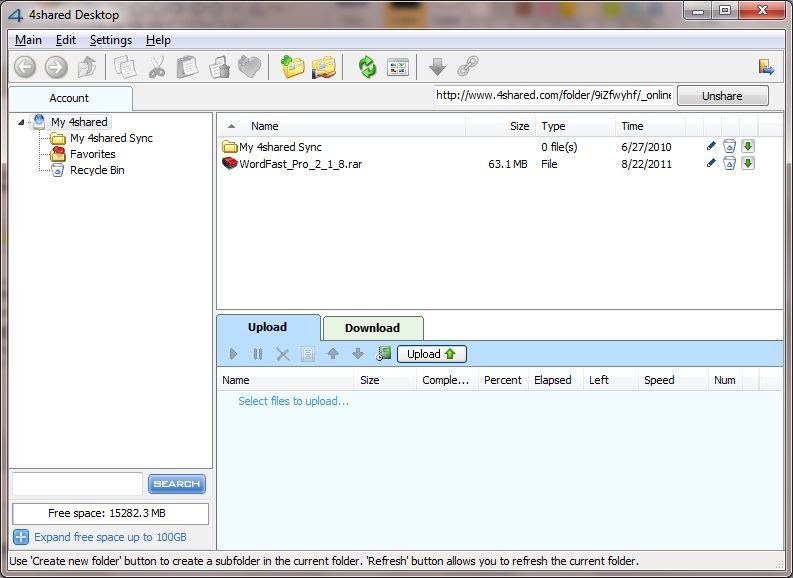The height and width of the screenshot is (578, 793).
Task: Open the Edit menu
Action: (66, 40)
